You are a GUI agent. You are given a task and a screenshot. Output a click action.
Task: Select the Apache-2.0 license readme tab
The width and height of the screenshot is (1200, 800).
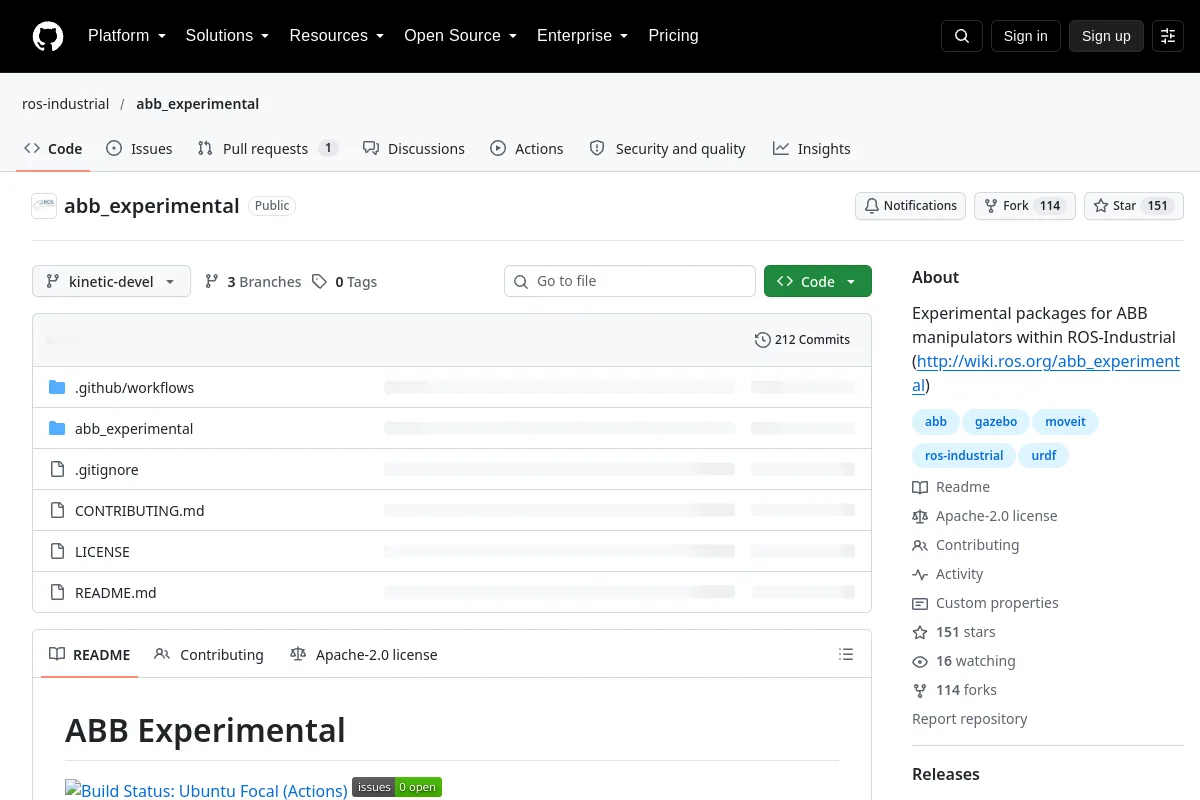coord(364,655)
